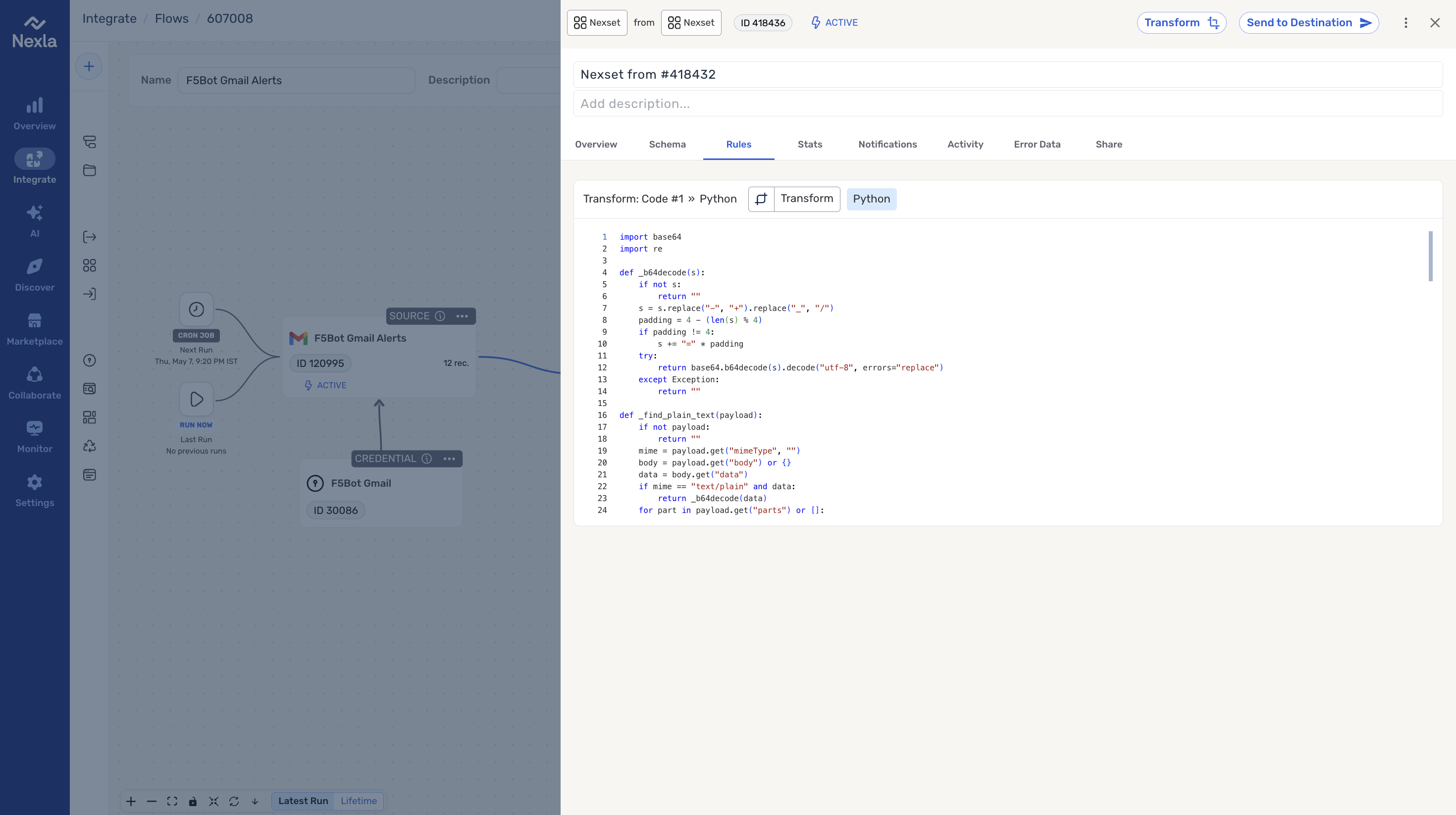Open the panel's vertical three-dot more menu

point(1405,23)
